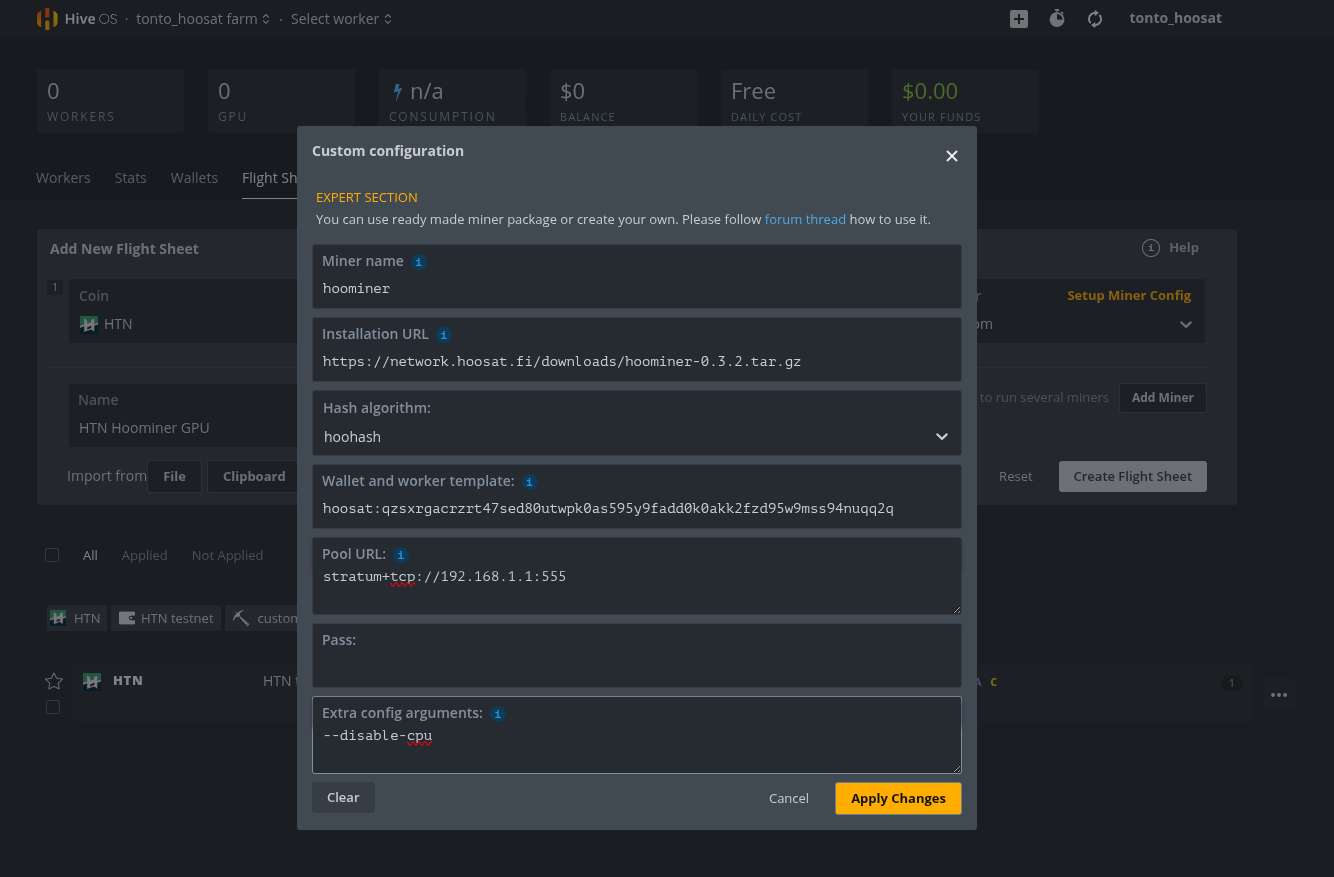
Task: Click the Help info icon
Action: click(1150, 248)
